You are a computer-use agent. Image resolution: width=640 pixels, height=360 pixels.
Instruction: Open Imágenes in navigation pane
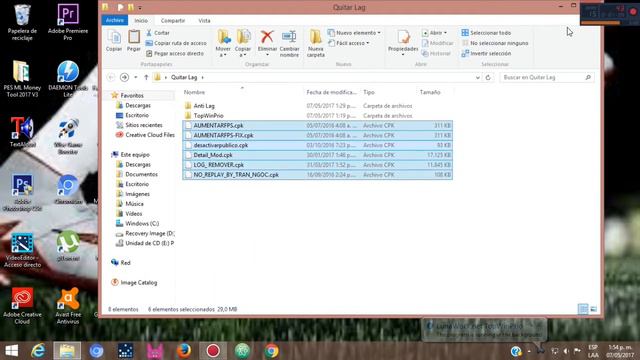[137, 194]
